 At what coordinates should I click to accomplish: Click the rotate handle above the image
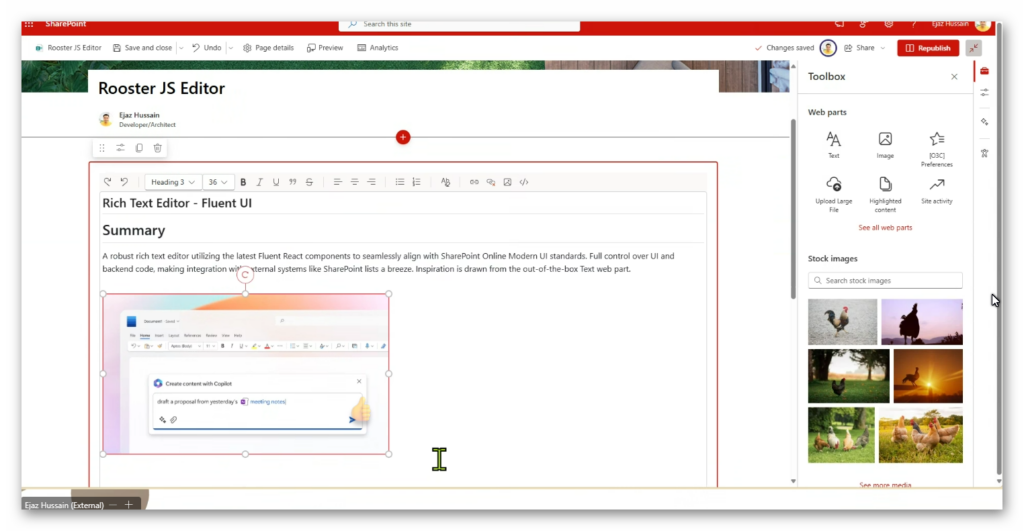pyautogui.click(x=245, y=275)
